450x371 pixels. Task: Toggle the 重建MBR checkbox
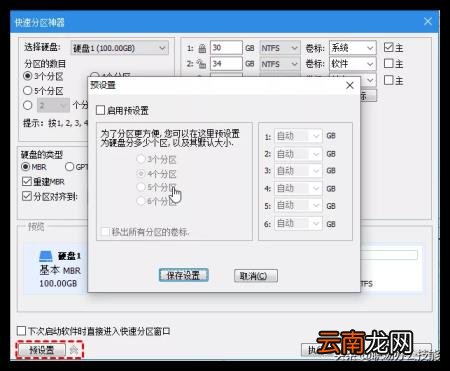tap(27, 182)
